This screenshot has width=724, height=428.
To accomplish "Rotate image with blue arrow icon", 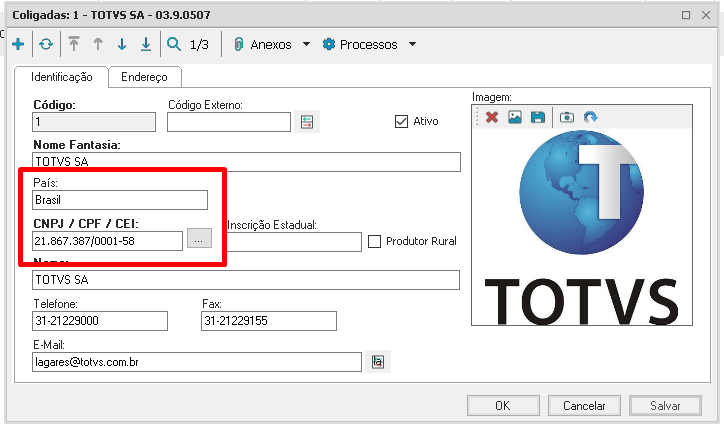I will [x=591, y=117].
